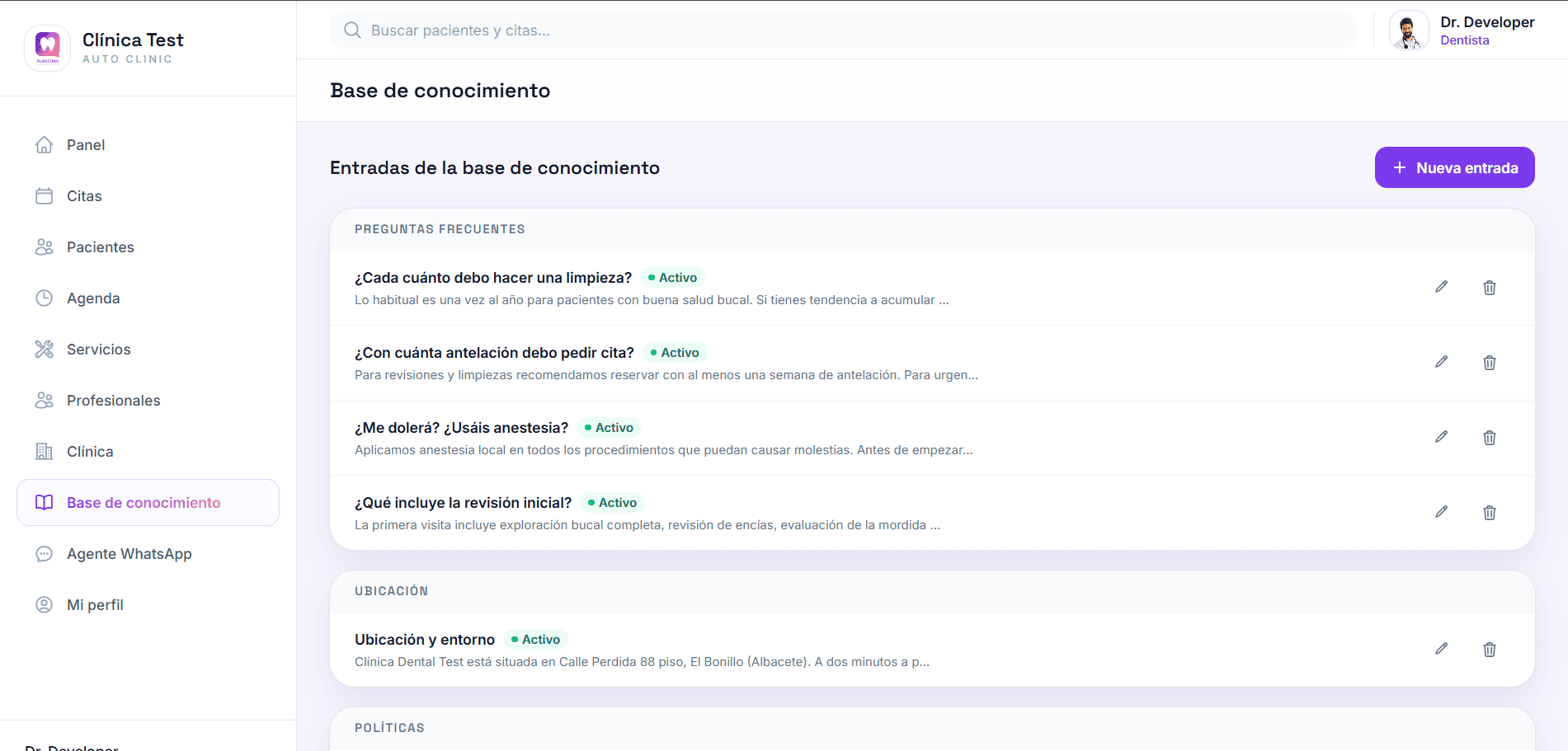The height and width of the screenshot is (751, 1568).
Task: Open the Panel menu item
Action: [148, 145]
